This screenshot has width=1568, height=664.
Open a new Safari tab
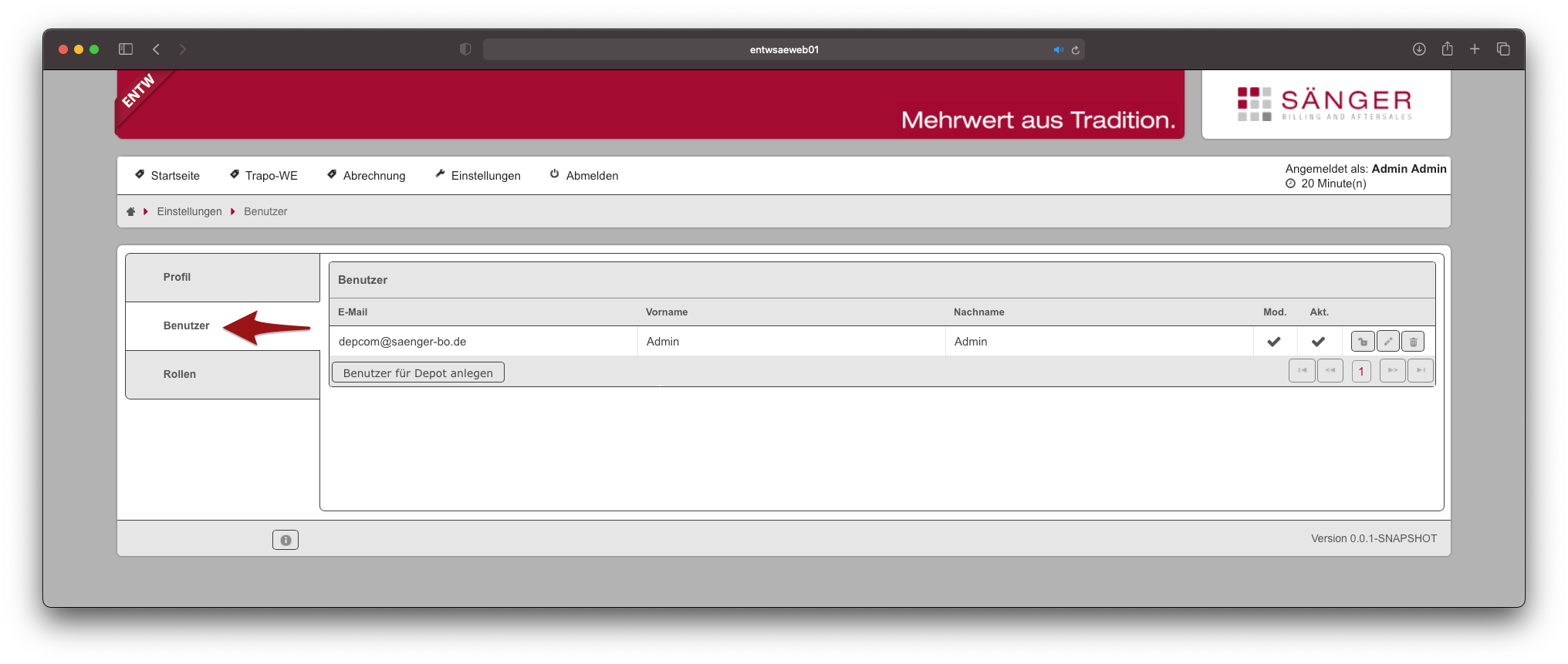pyautogui.click(x=1475, y=49)
